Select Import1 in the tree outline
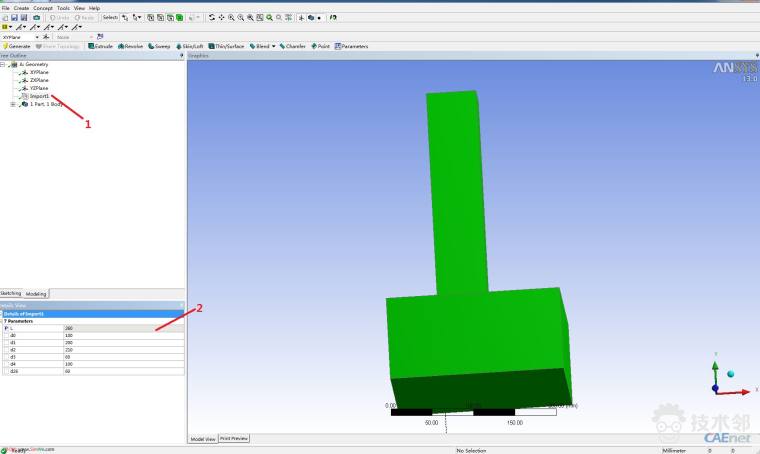 coord(39,96)
